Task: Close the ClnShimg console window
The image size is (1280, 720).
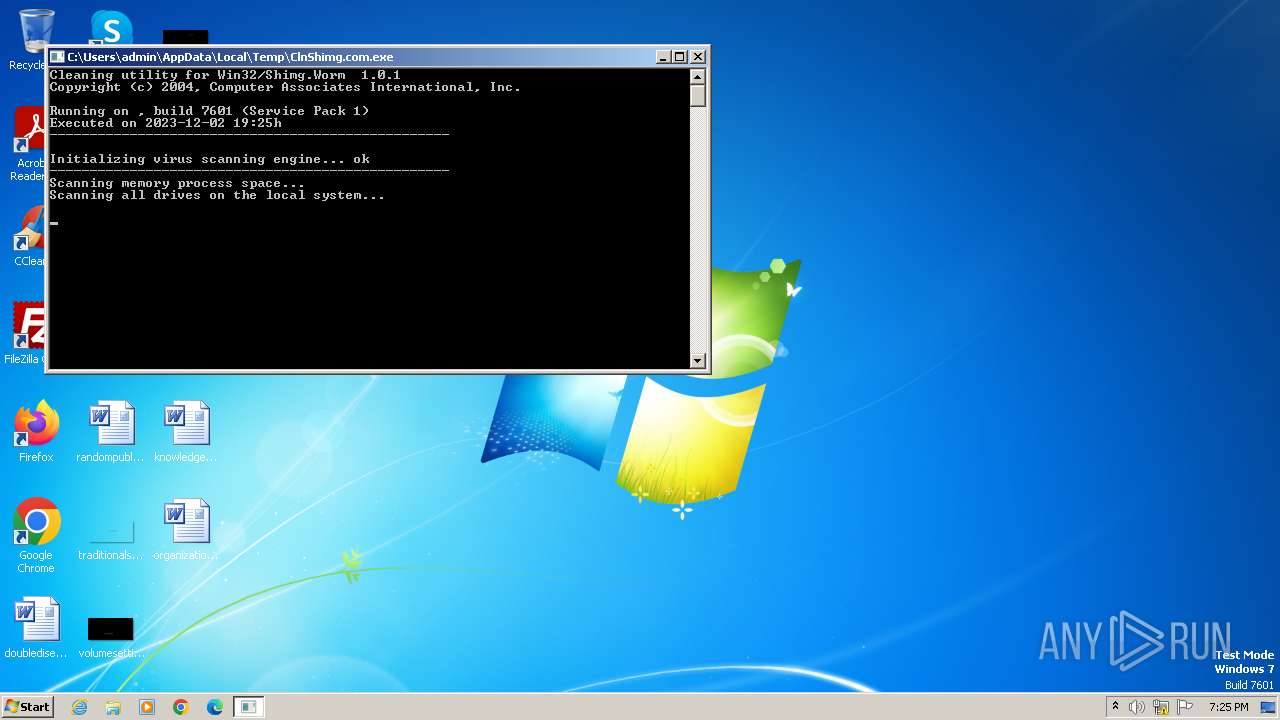Action: 698,57
